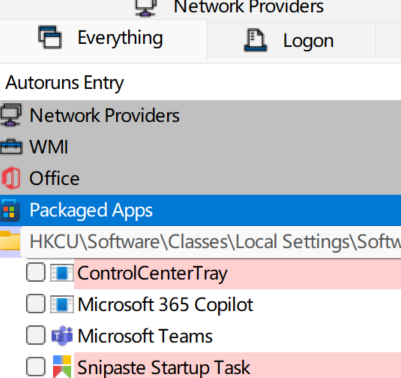Image resolution: width=401 pixels, height=378 pixels.
Task: Click the Packaged Apps store icon
Action: pos(10,210)
